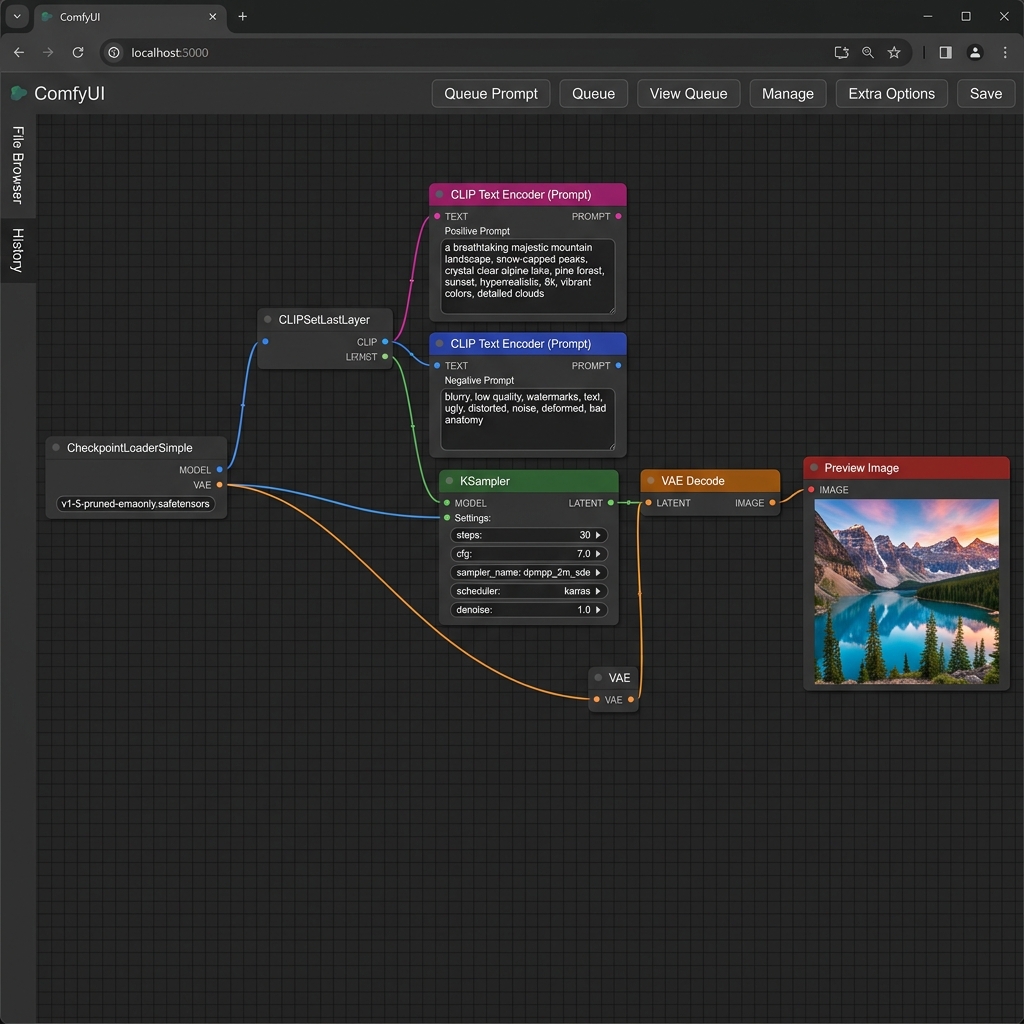Image resolution: width=1024 pixels, height=1024 pixels.
Task: Close the ComfyUI browser tab
Action: coord(212,16)
